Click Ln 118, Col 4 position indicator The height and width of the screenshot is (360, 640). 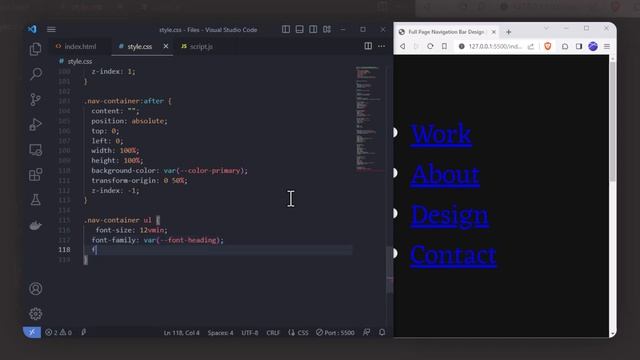182,333
